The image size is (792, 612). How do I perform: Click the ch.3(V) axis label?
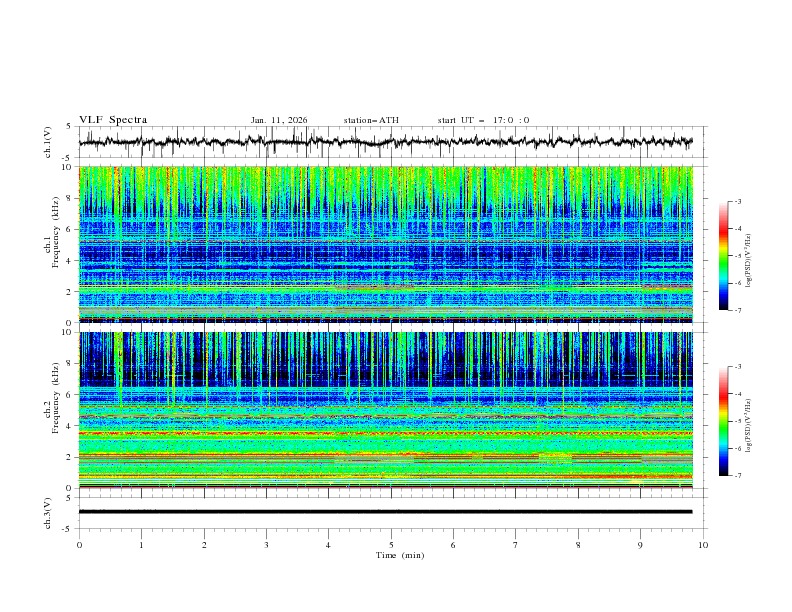point(48,512)
